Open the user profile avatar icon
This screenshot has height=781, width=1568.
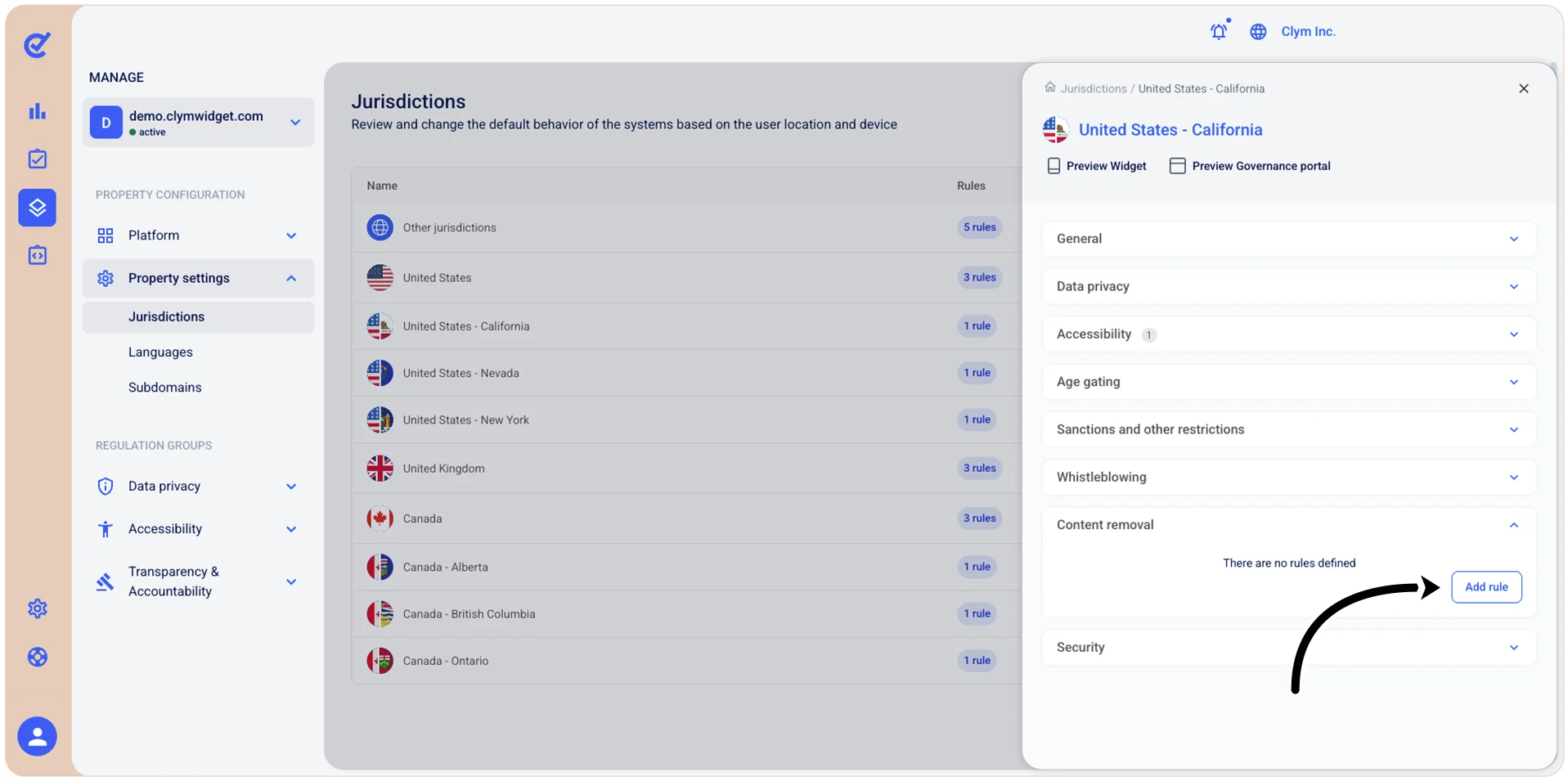(x=38, y=737)
